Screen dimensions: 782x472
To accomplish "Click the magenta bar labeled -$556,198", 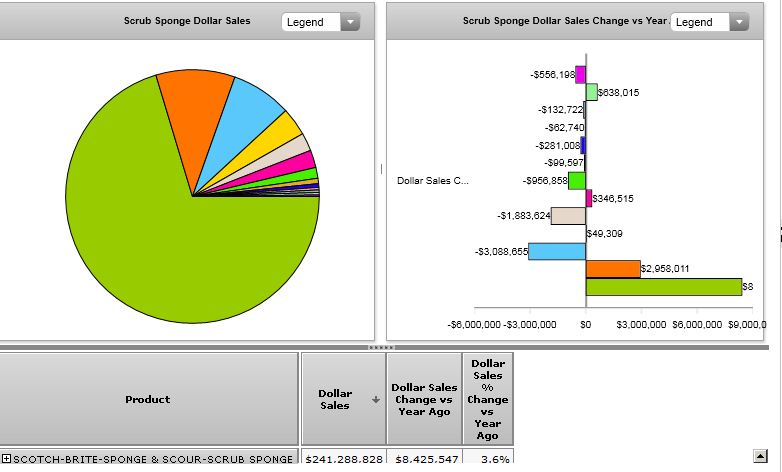I will click(580, 75).
